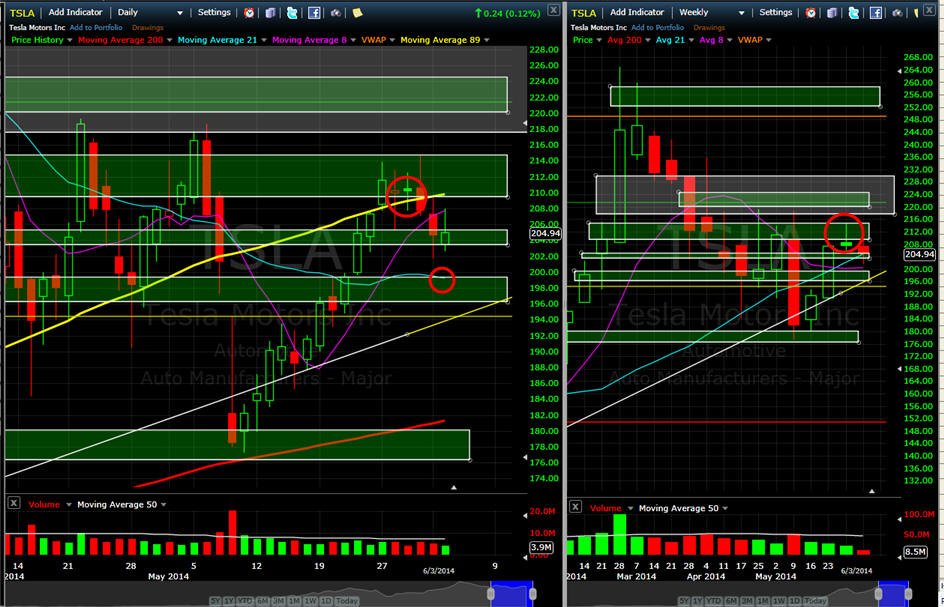
Task: Close the Daily chart's Volume panel with X
Action: pyautogui.click(x=14, y=504)
